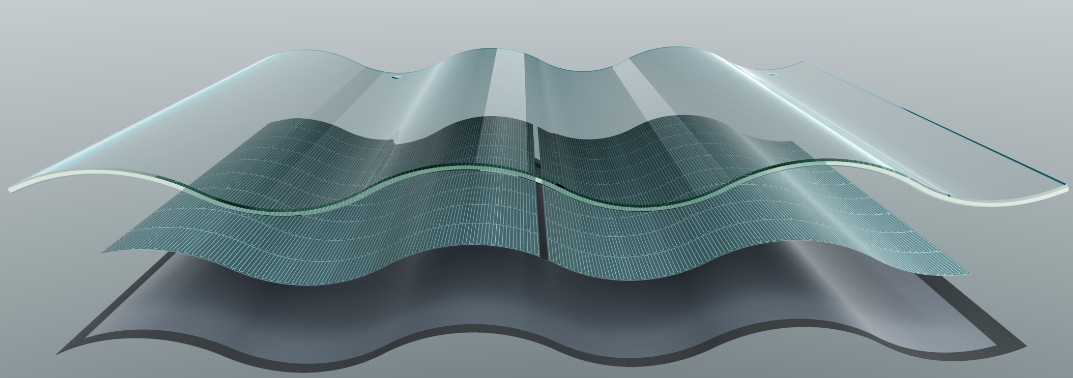This screenshot has width=1073, height=378.
Task: Click the left mounting hole in glass layer
Action: click(x=395, y=77)
